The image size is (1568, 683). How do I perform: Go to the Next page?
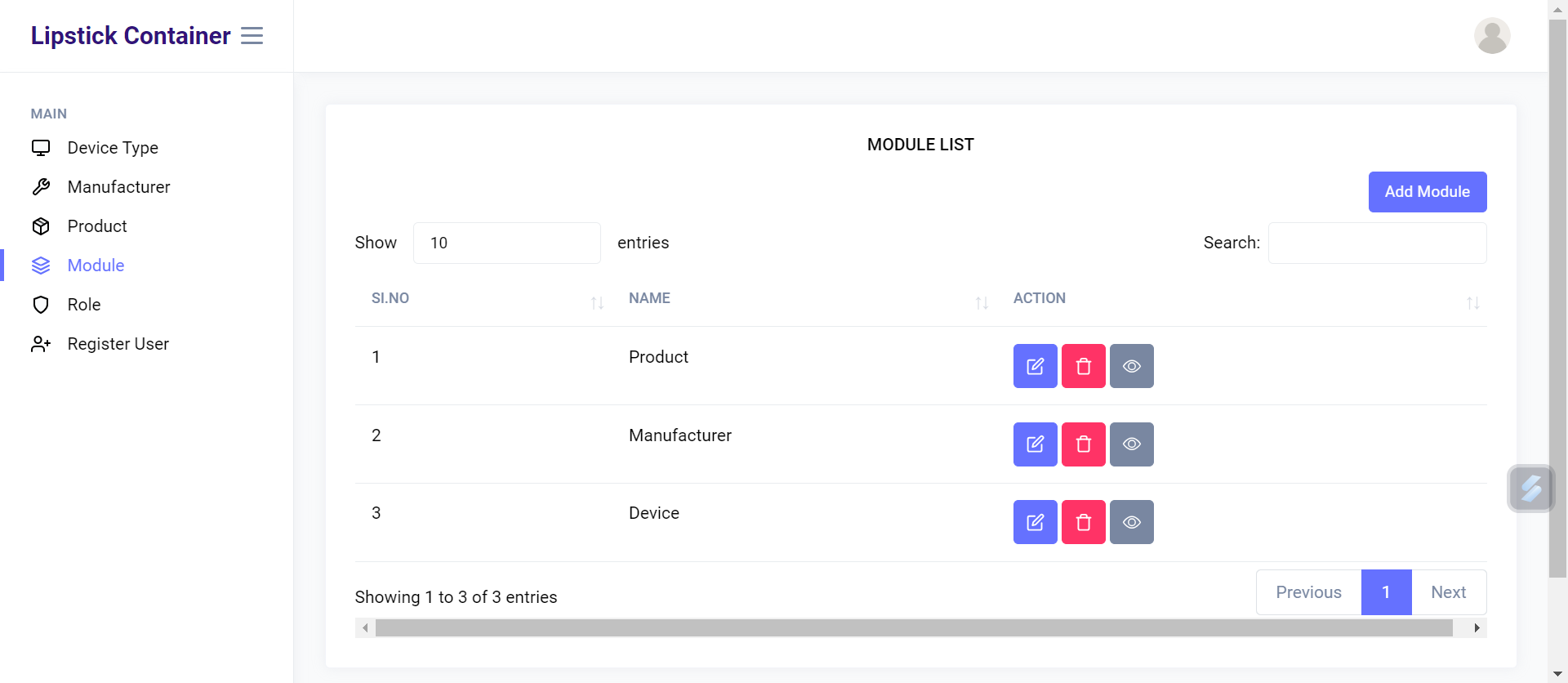pos(1448,592)
